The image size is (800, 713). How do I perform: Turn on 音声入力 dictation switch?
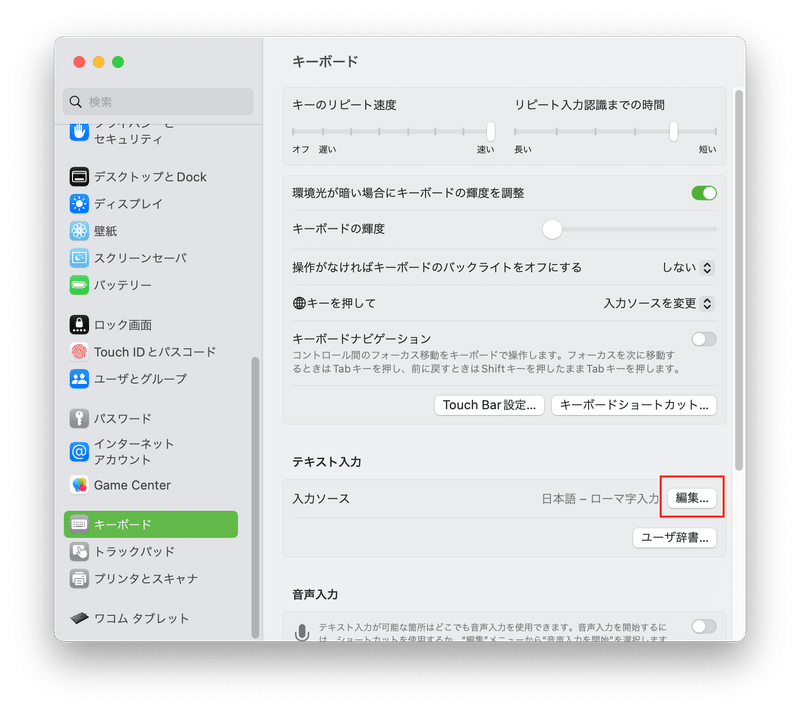pyautogui.click(x=704, y=626)
